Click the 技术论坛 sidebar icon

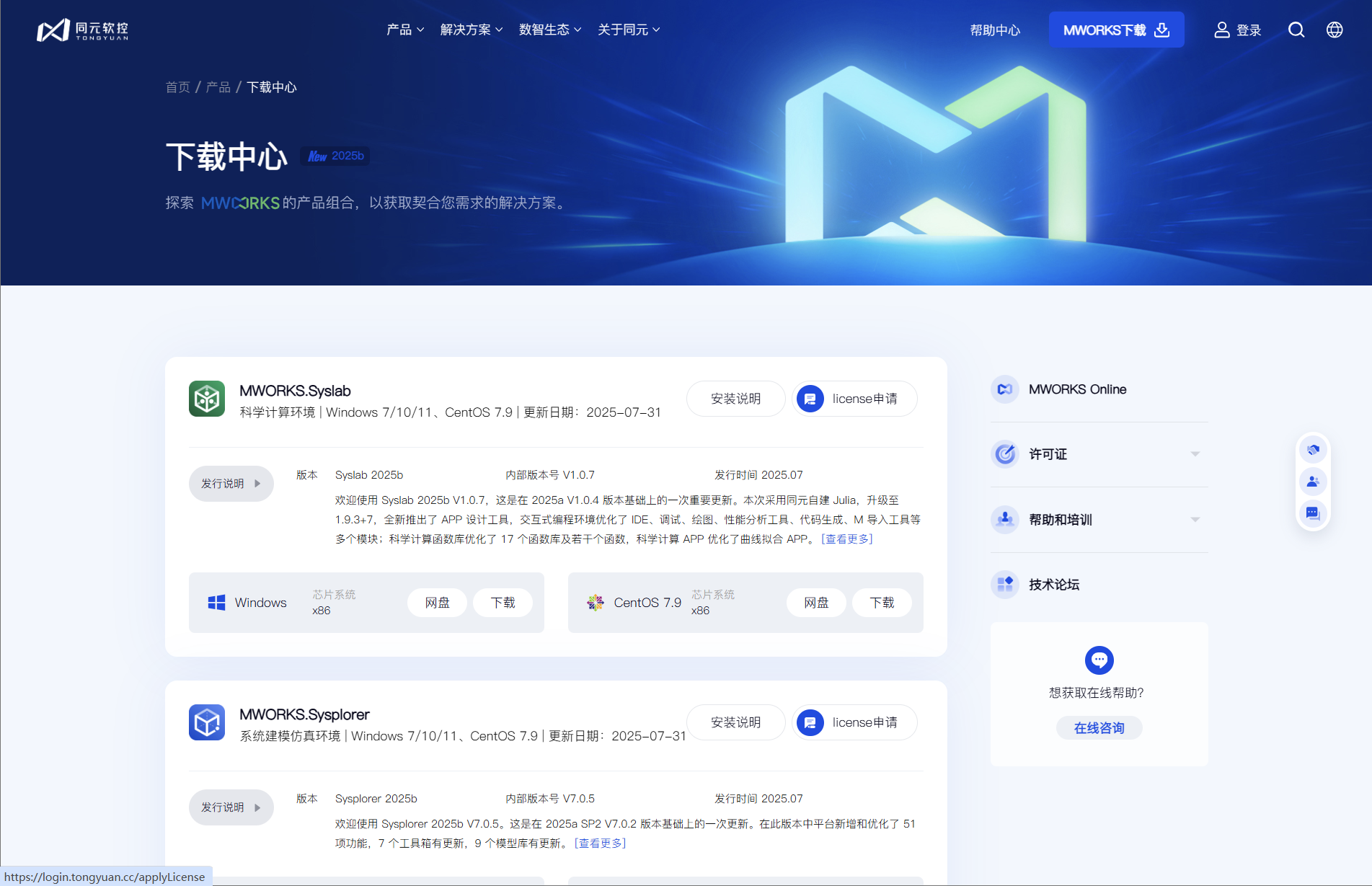click(1005, 584)
